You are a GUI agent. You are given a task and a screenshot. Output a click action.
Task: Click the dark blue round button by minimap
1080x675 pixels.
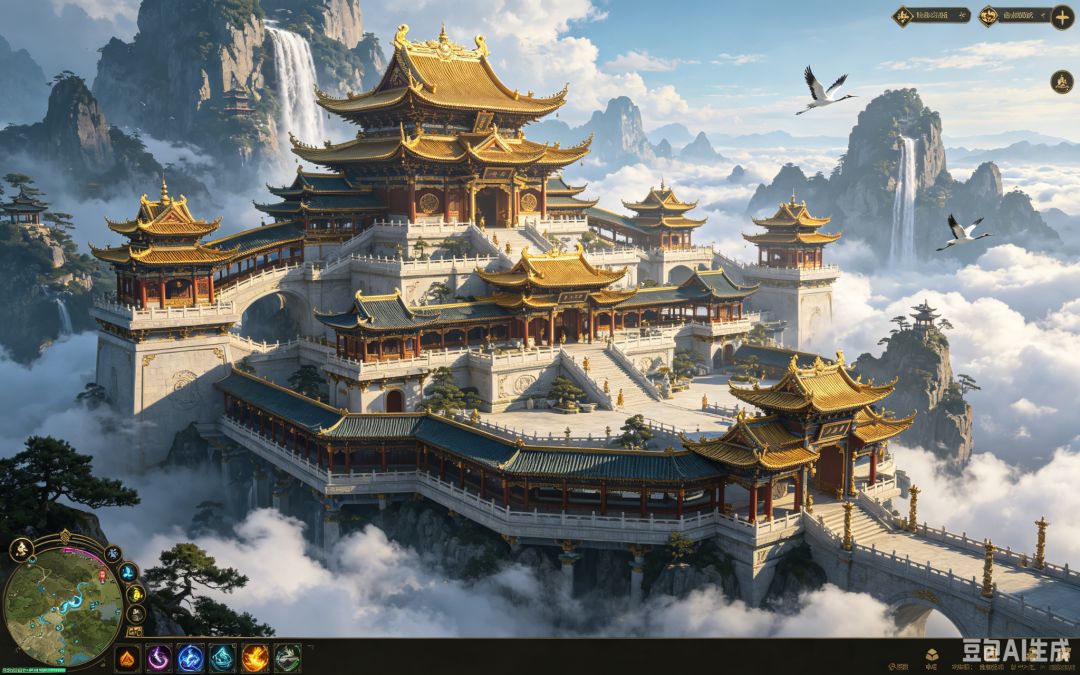(113, 554)
